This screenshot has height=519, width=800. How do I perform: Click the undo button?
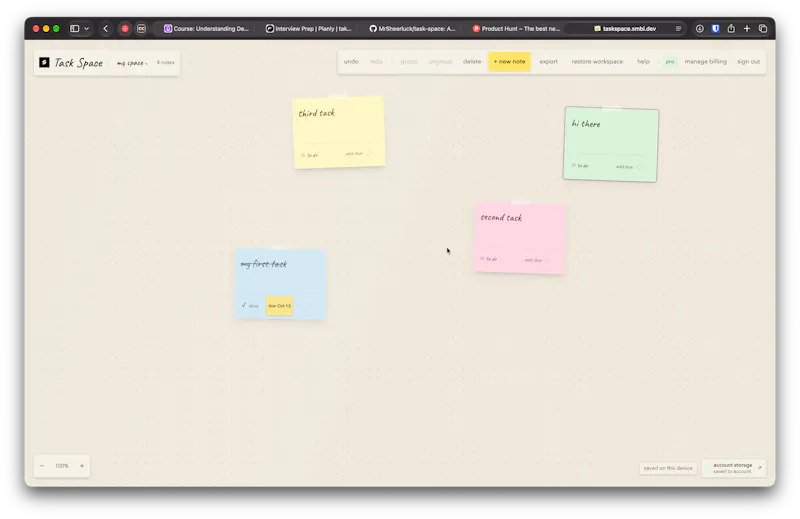tap(351, 62)
